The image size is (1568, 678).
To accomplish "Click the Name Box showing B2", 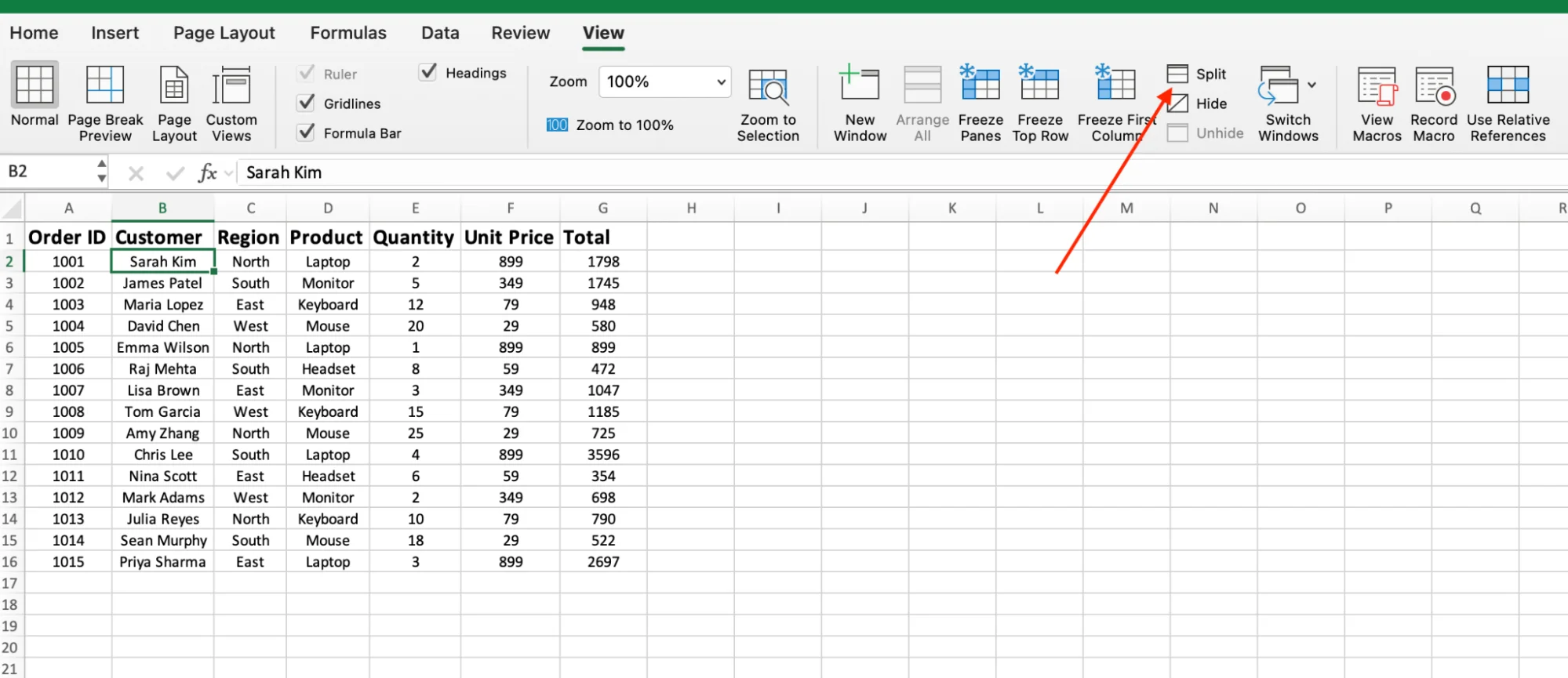I will point(49,171).
